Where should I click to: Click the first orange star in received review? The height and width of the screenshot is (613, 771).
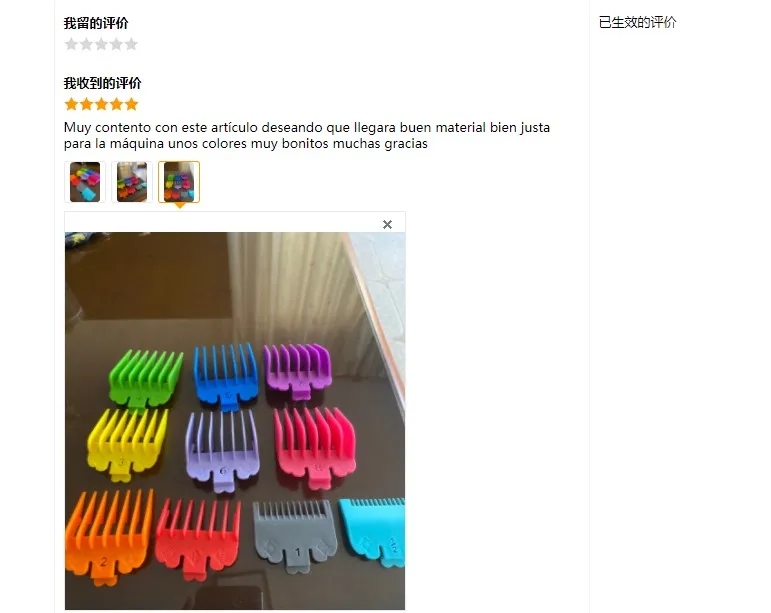pyautogui.click(x=71, y=104)
